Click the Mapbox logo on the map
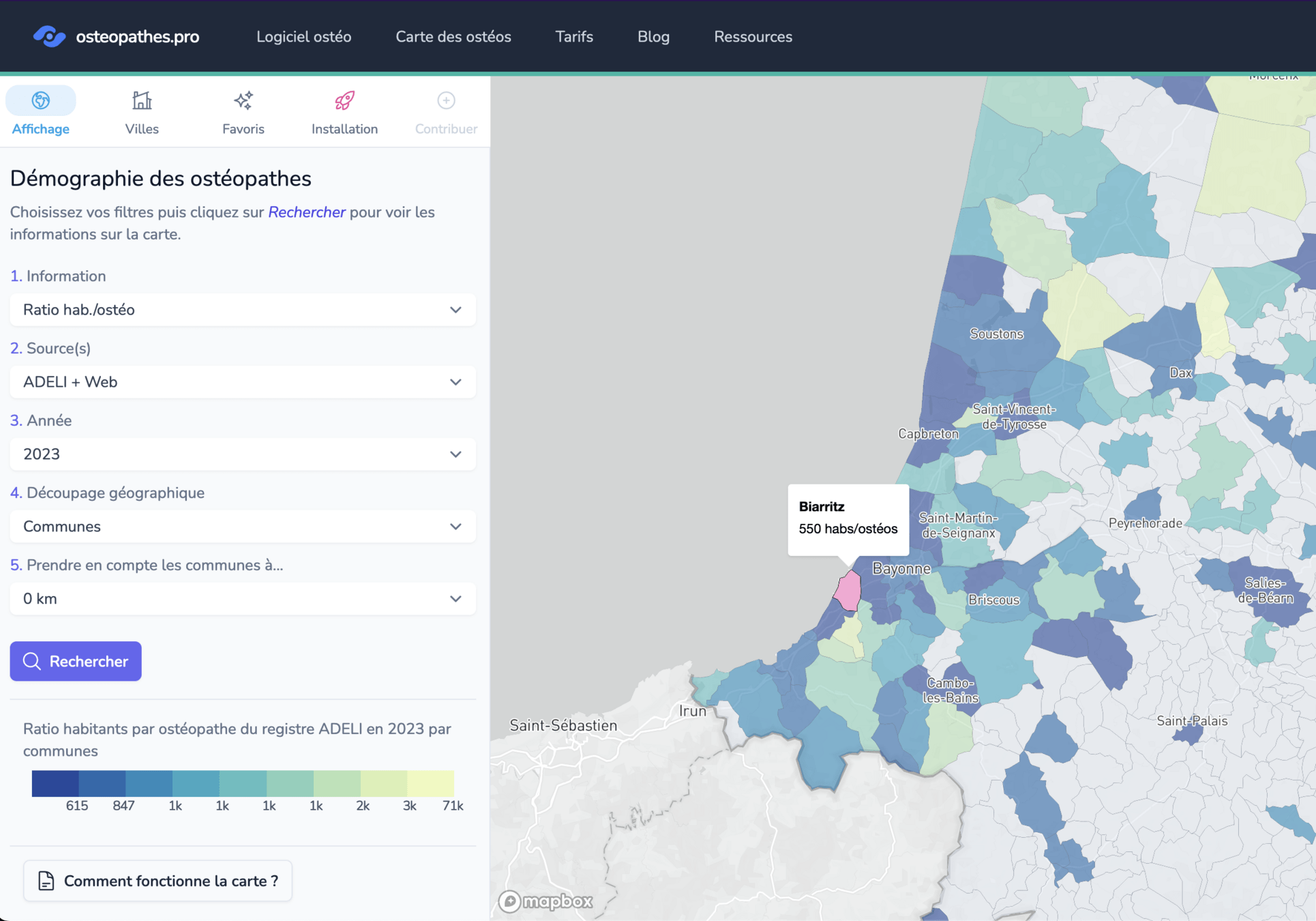 click(x=545, y=901)
